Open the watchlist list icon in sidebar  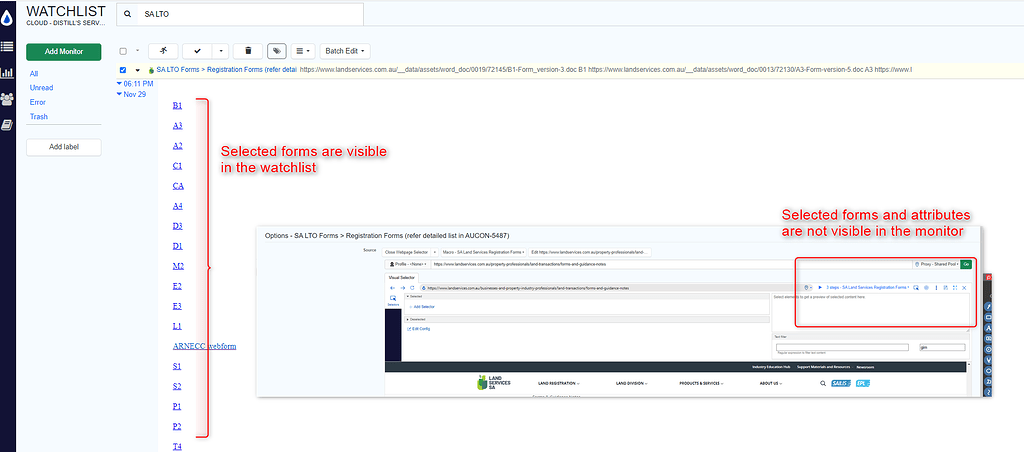coord(7,46)
